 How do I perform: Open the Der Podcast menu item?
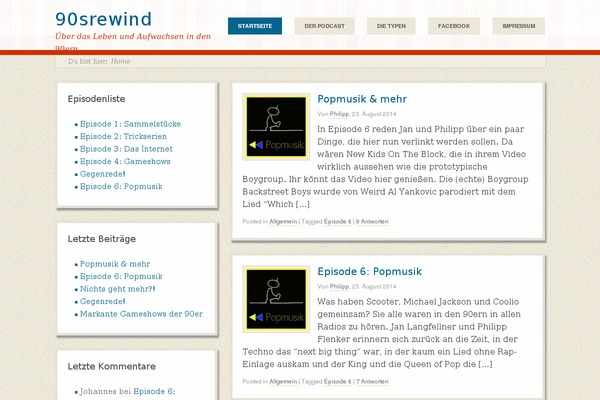coord(324,26)
